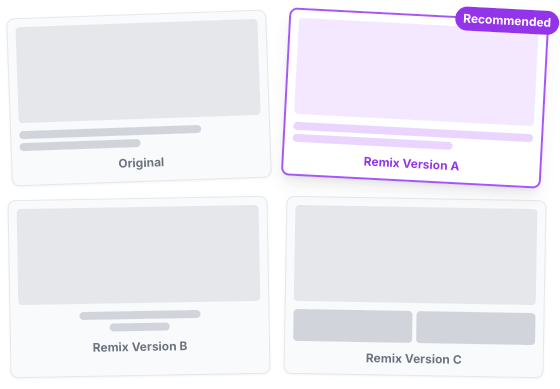The image size is (560, 389).
Task: Select the Remix Version C card
Action: [415, 287]
